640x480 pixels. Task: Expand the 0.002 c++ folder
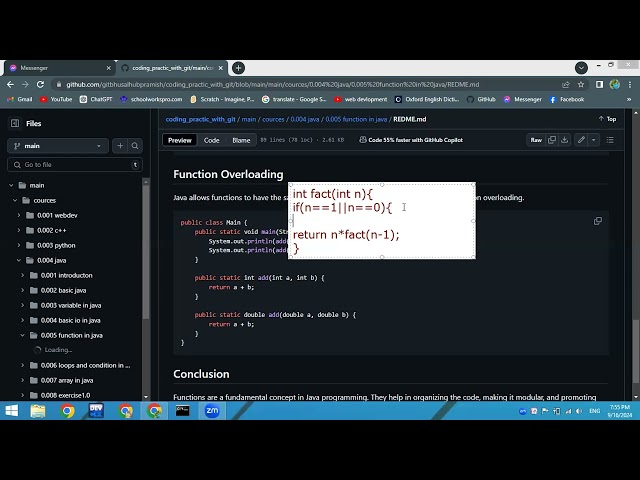[19, 230]
